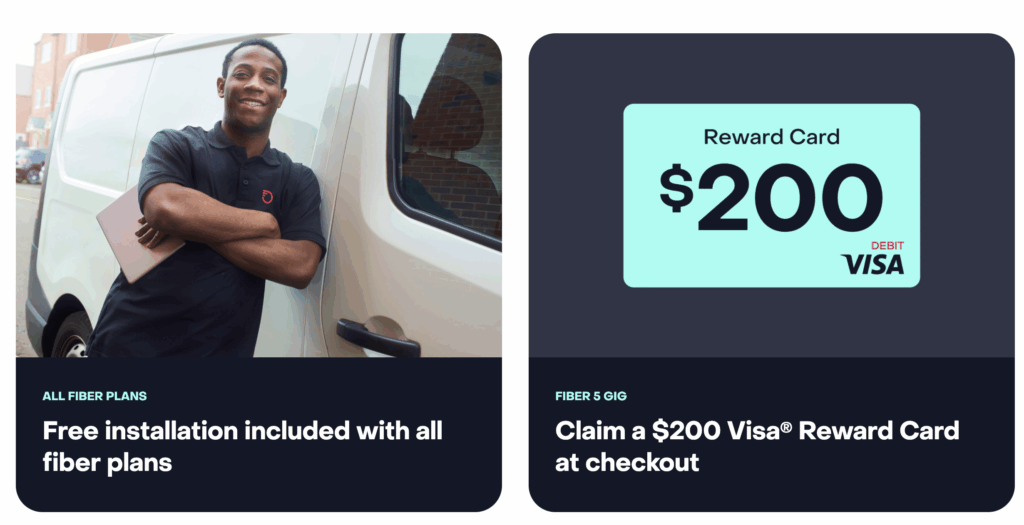Click the van's front wheel
1024x525 pixels.
tap(73, 336)
